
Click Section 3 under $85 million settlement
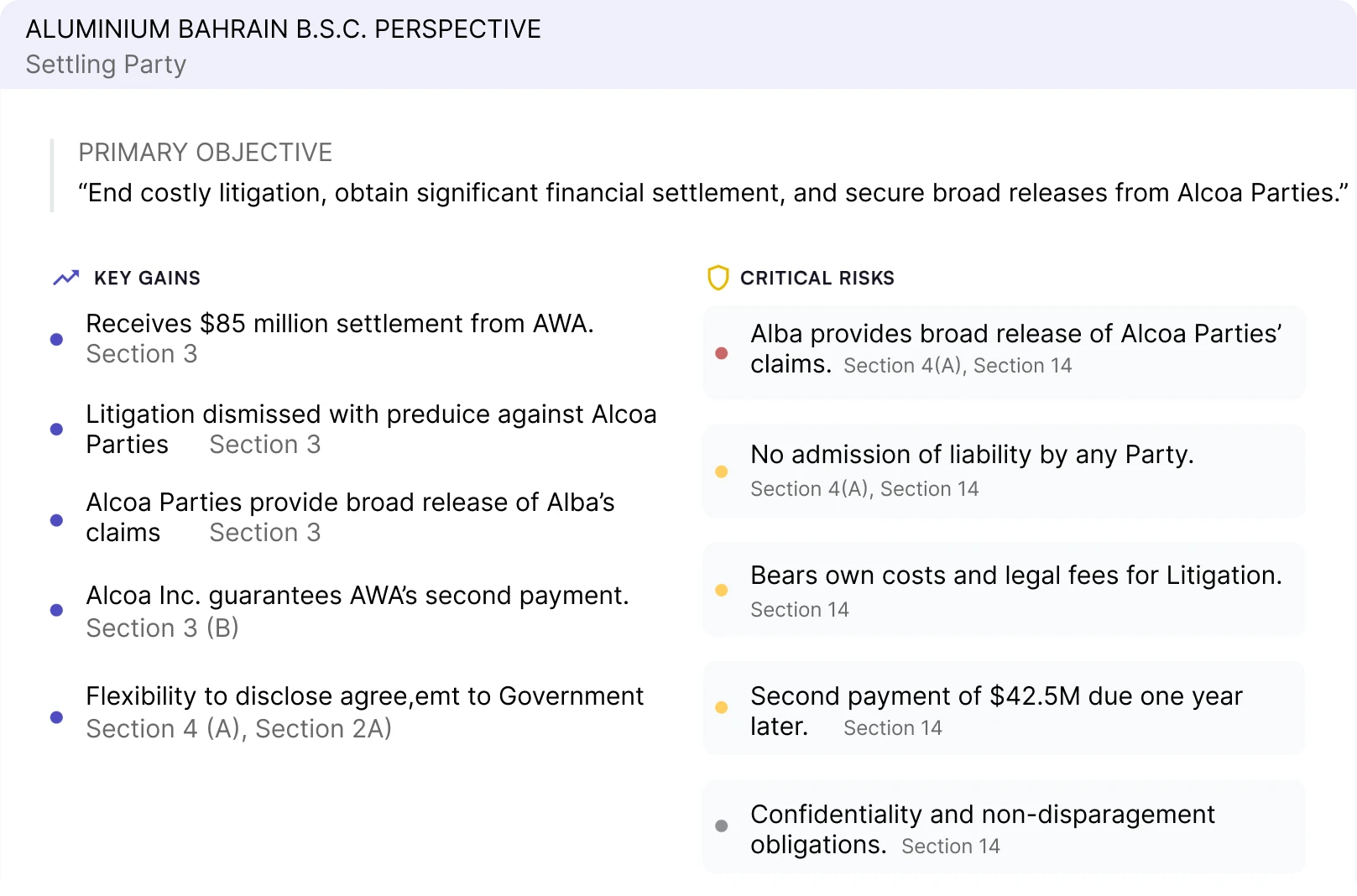[x=142, y=354]
